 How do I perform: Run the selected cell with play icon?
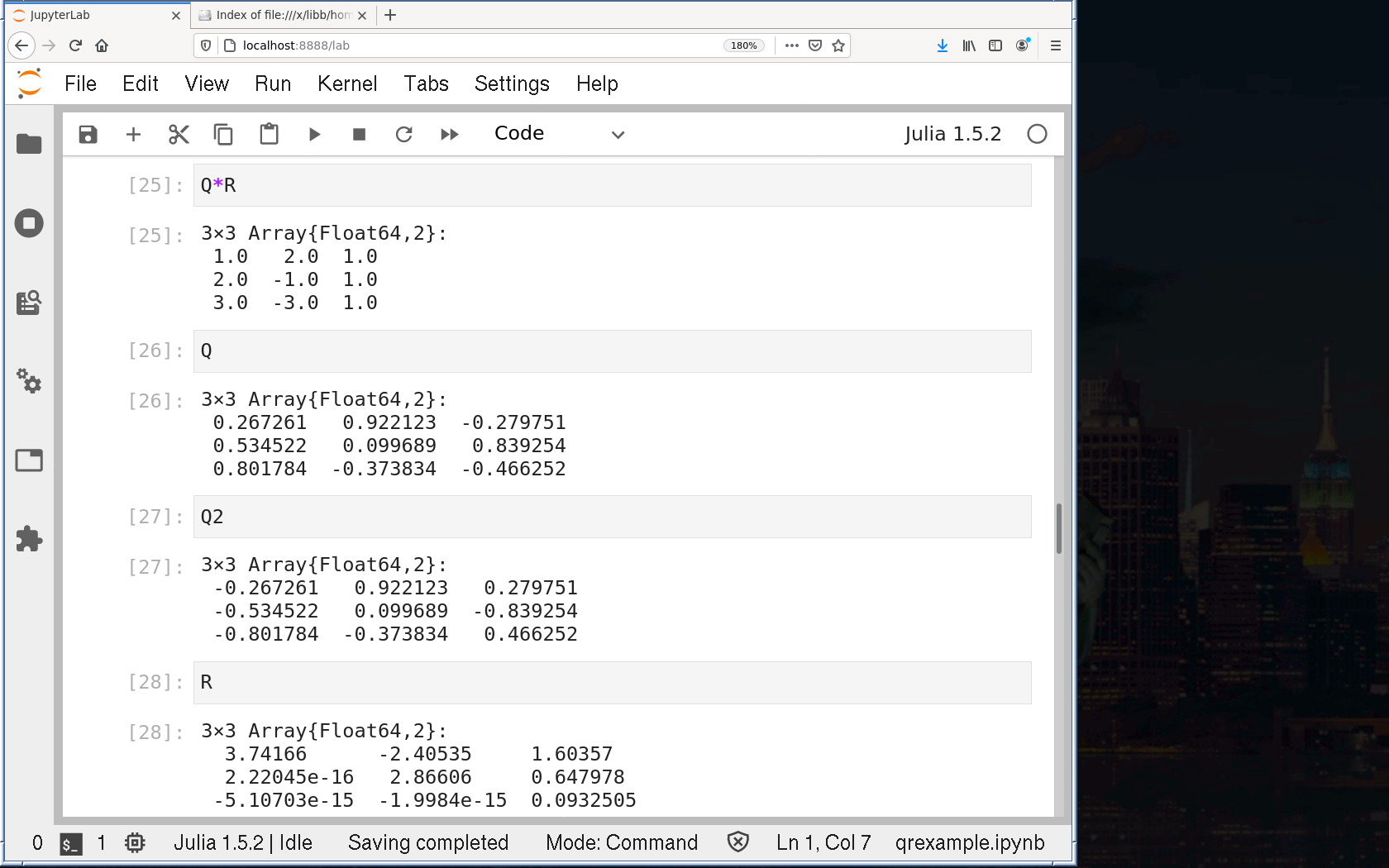click(x=314, y=134)
